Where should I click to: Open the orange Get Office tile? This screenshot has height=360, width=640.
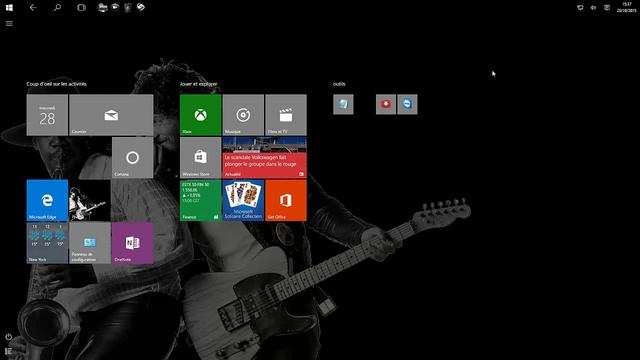[x=286, y=200]
